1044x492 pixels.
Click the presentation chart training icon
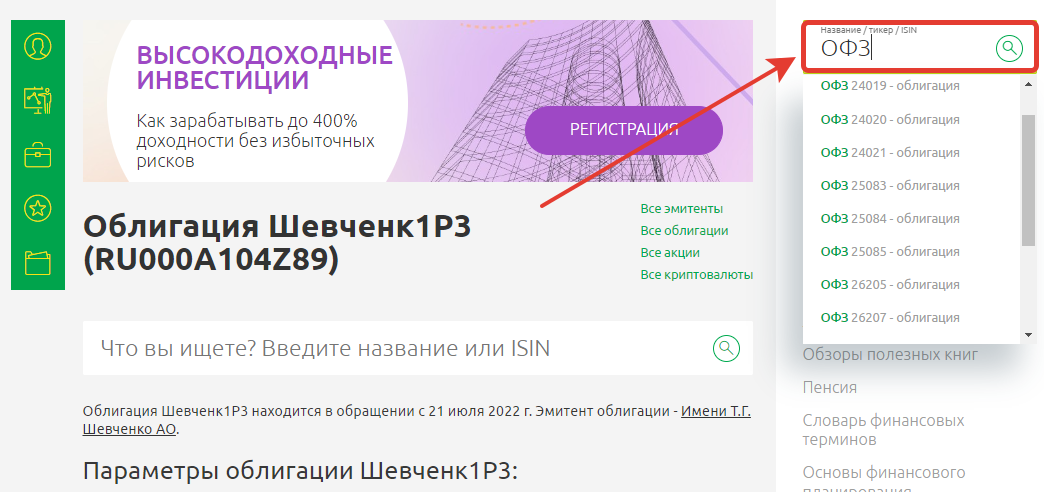point(38,100)
